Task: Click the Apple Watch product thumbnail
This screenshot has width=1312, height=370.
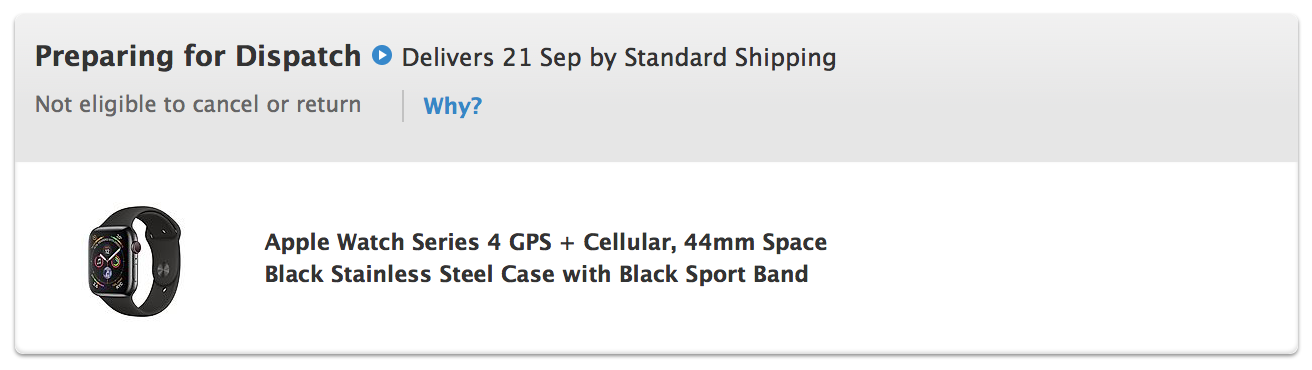Action: pos(134,261)
